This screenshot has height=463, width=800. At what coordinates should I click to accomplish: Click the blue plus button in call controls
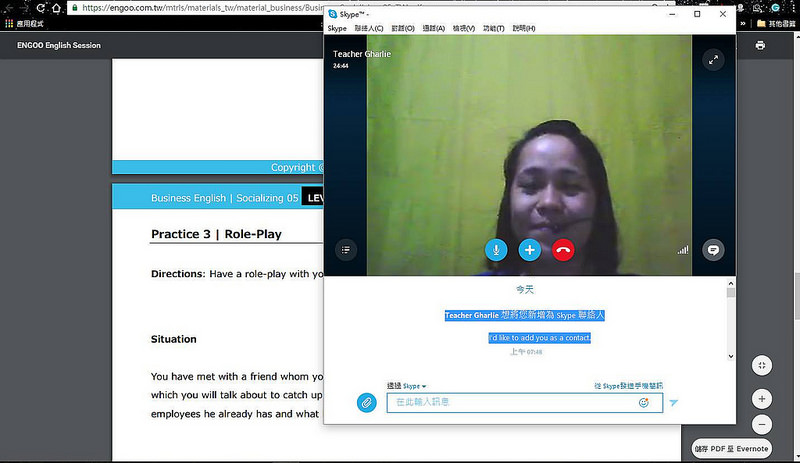pyautogui.click(x=529, y=250)
